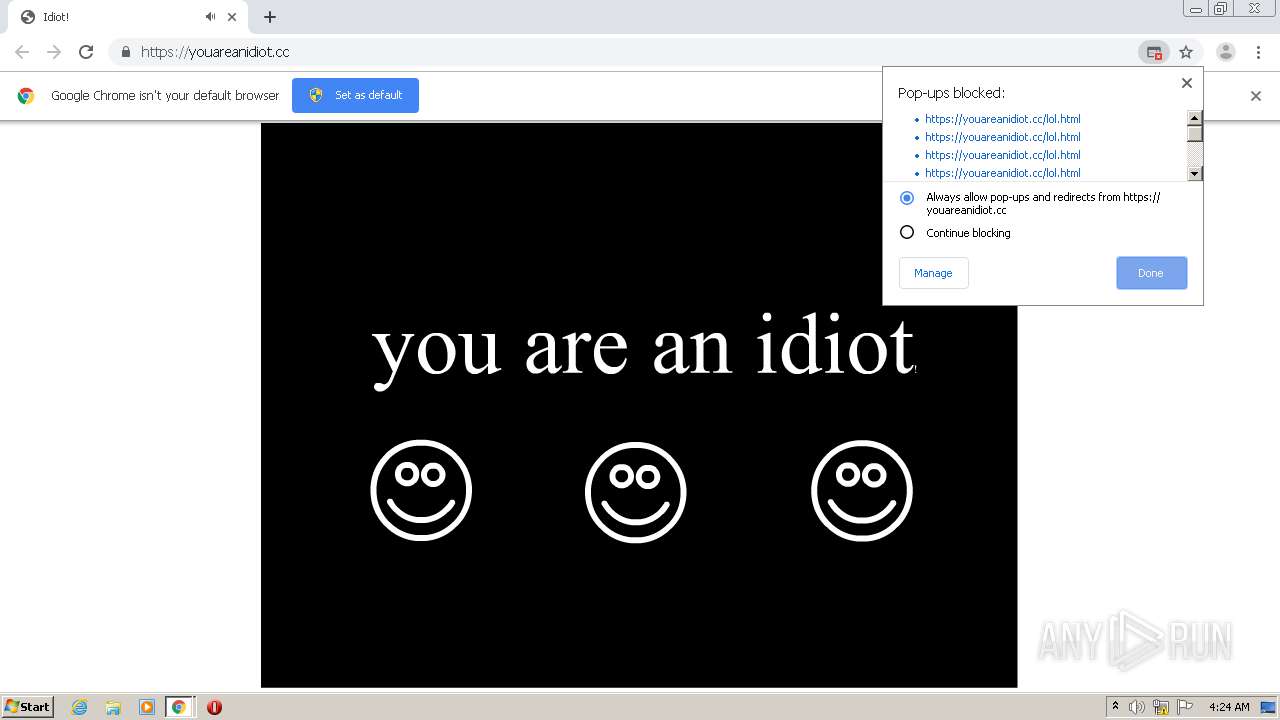The width and height of the screenshot is (1280, 720).
Task: Click the Manage button
Action: coord(933,273)
